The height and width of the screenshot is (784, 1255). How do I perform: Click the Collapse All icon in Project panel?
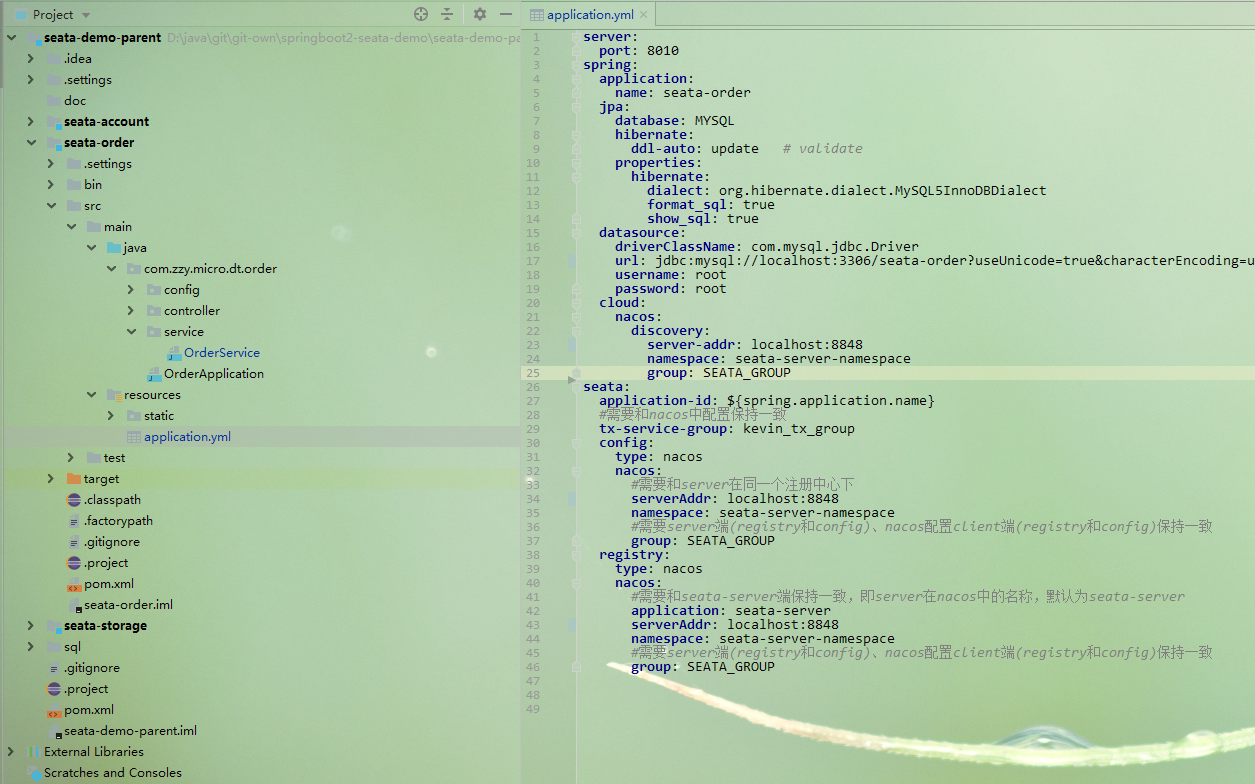pos(447,14)
